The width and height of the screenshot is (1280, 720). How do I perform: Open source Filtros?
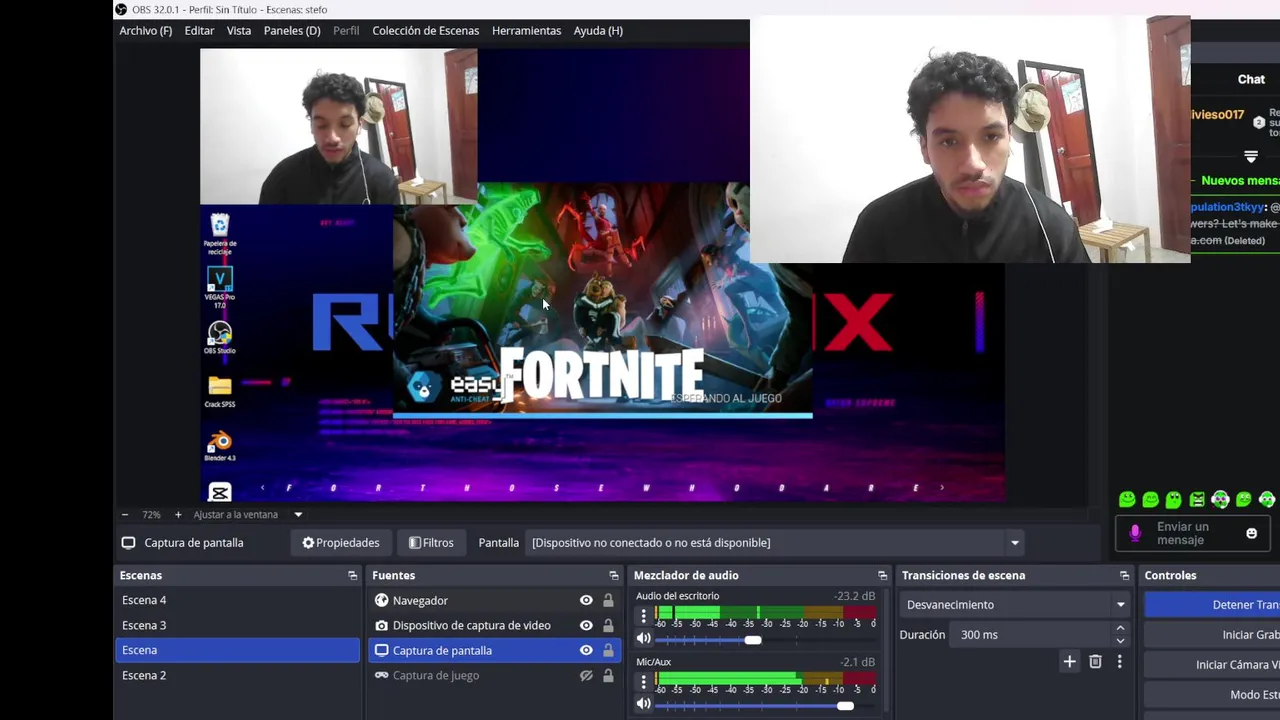pos(431,543)
